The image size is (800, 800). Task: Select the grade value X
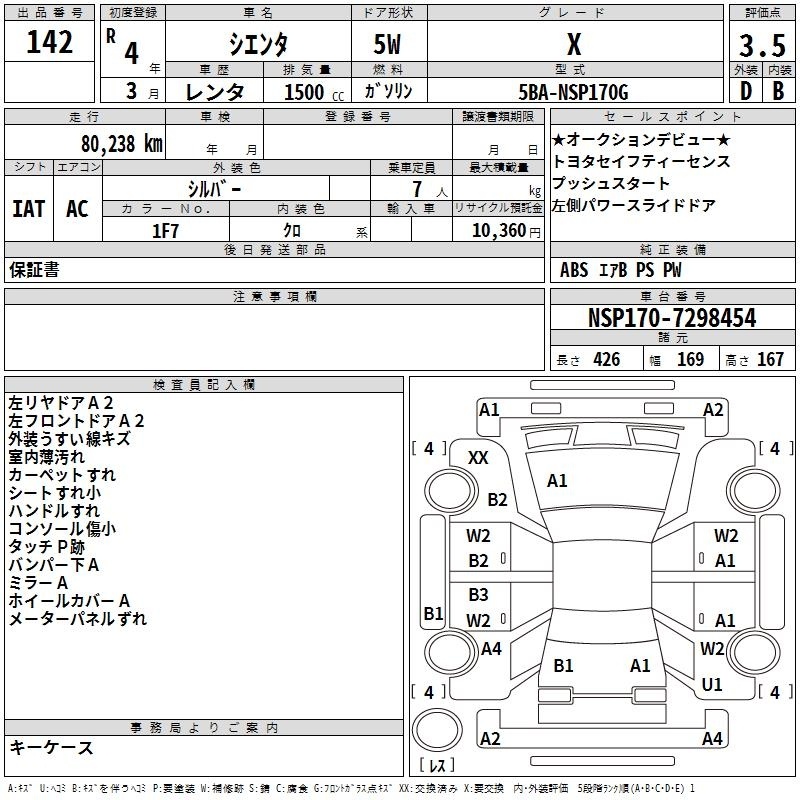click(574, 44)
